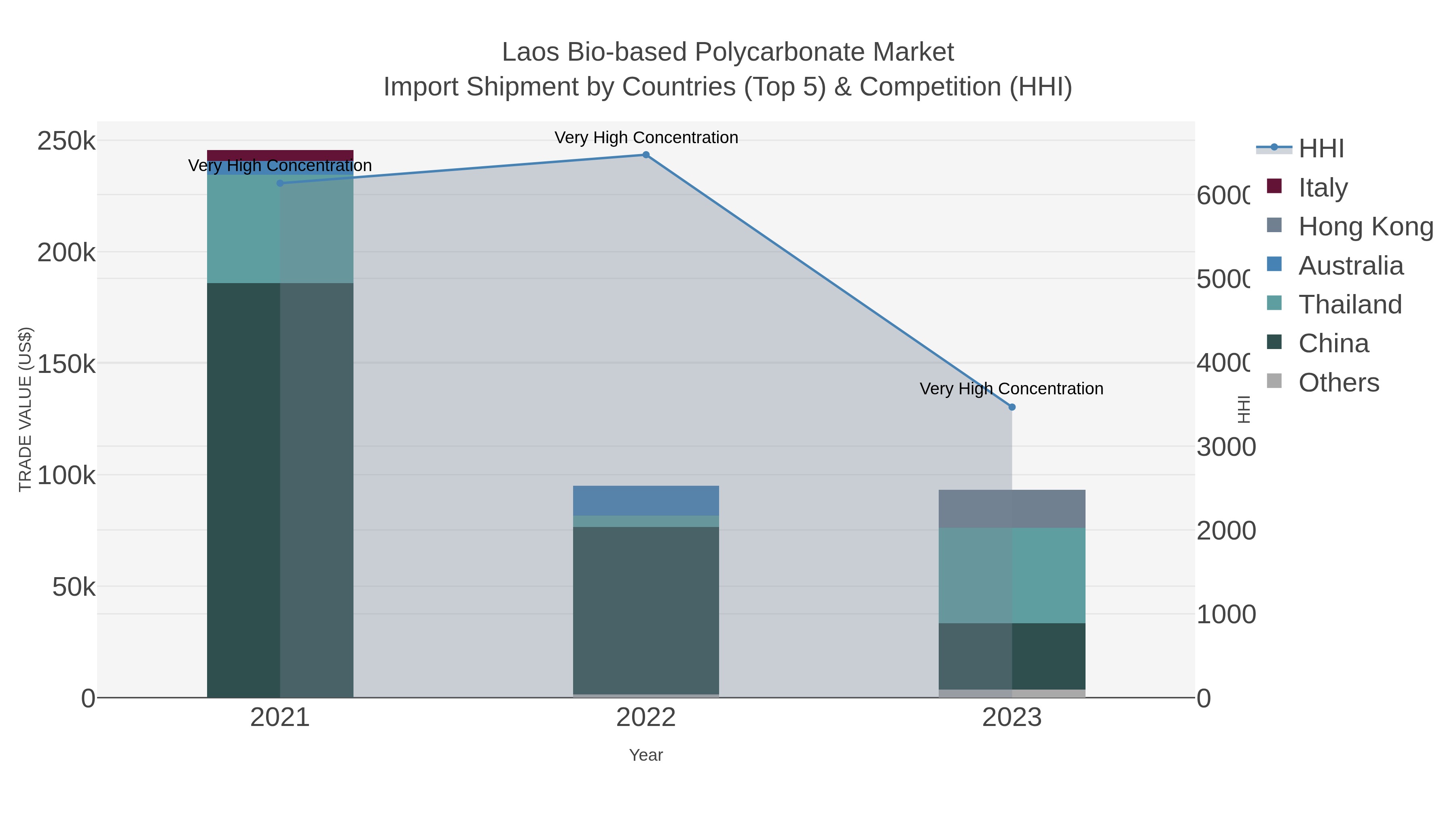This screenshot has width=1456, height=819.
Task: Toggle Others series in legend
Action: pyautogui.click(x=1323, y=383)
